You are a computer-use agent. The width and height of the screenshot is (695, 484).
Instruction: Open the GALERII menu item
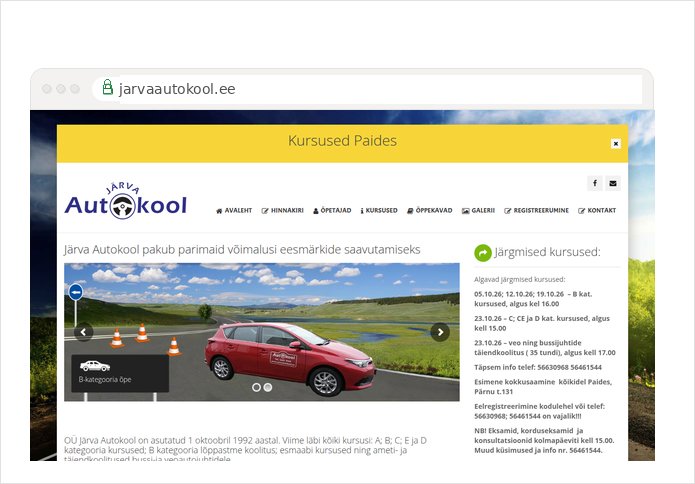(478, 211)
